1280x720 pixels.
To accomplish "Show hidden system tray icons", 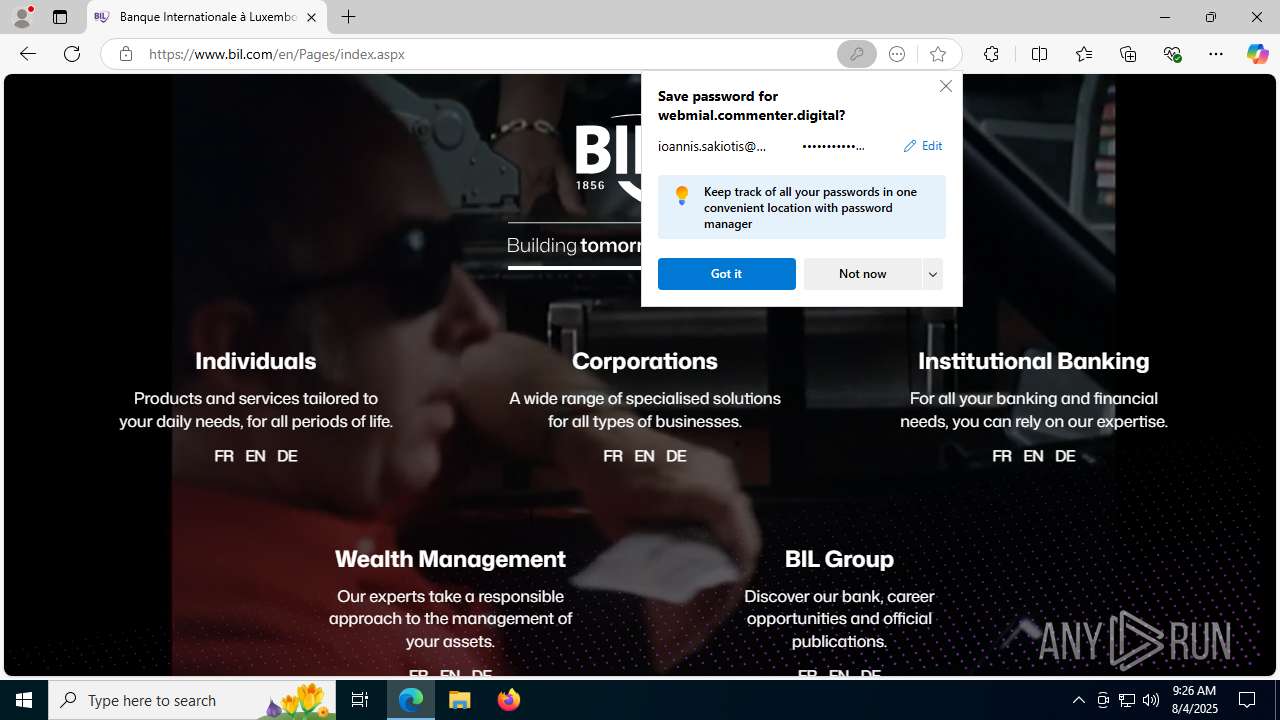I will [x=1078, y=700].
